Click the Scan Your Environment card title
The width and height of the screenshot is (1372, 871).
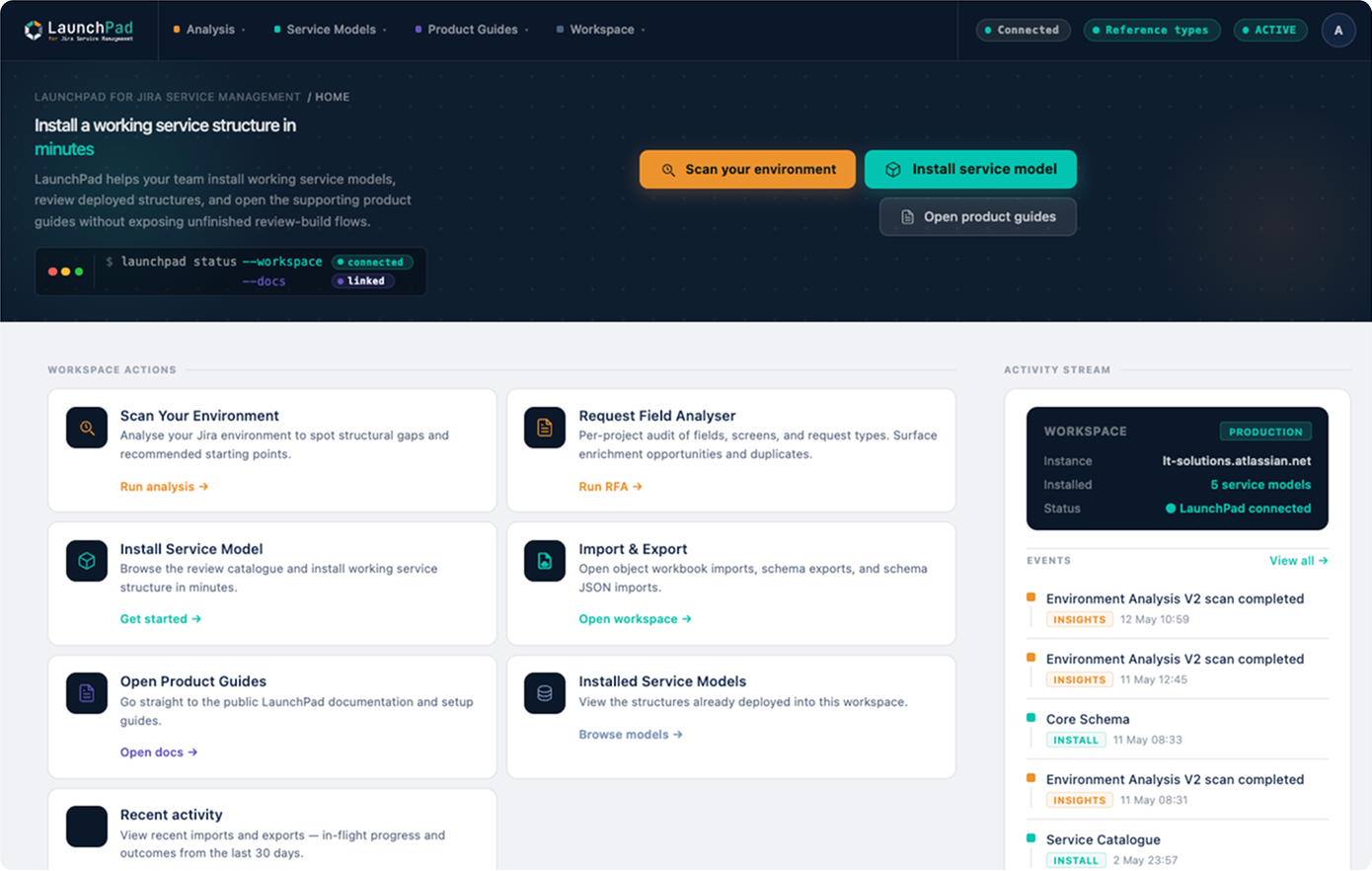[x=199, y=416]
